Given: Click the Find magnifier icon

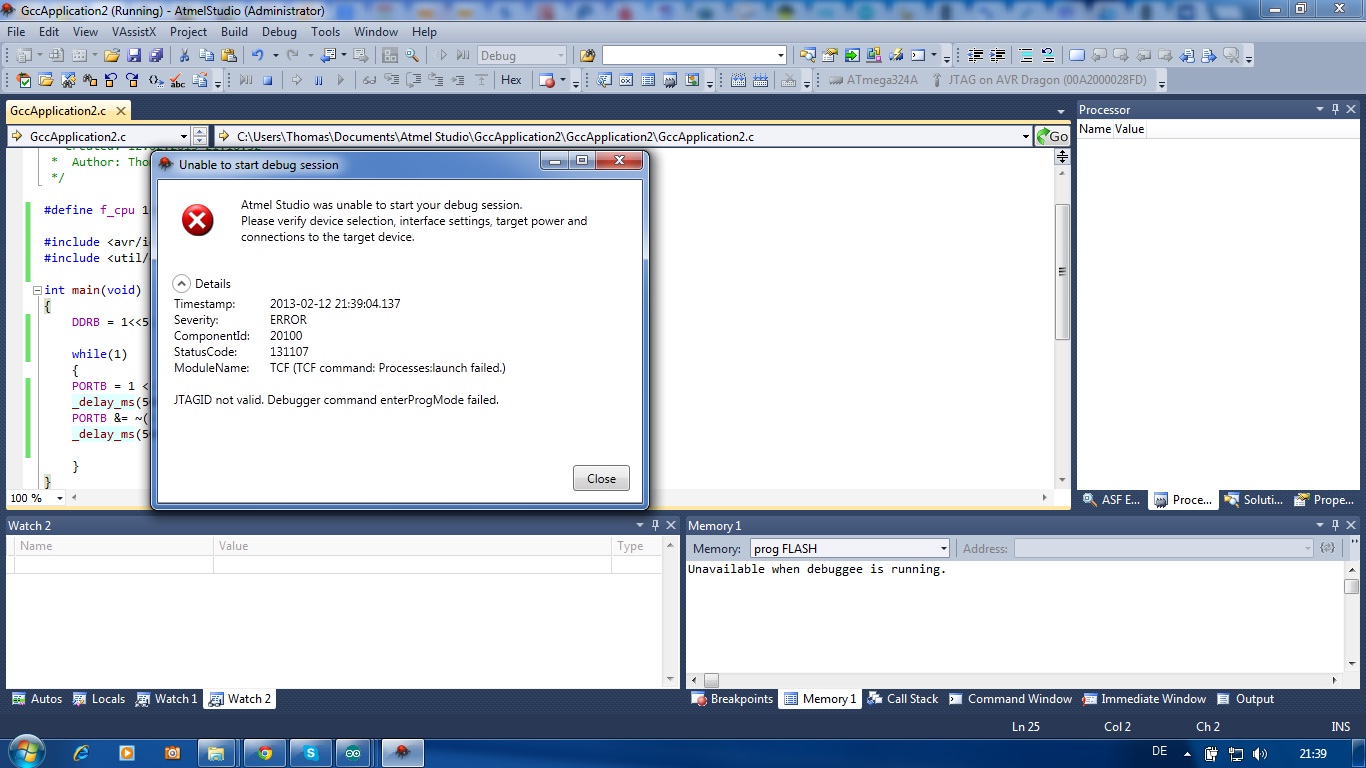Looking at the screenshot, I should tap(413, 55).
